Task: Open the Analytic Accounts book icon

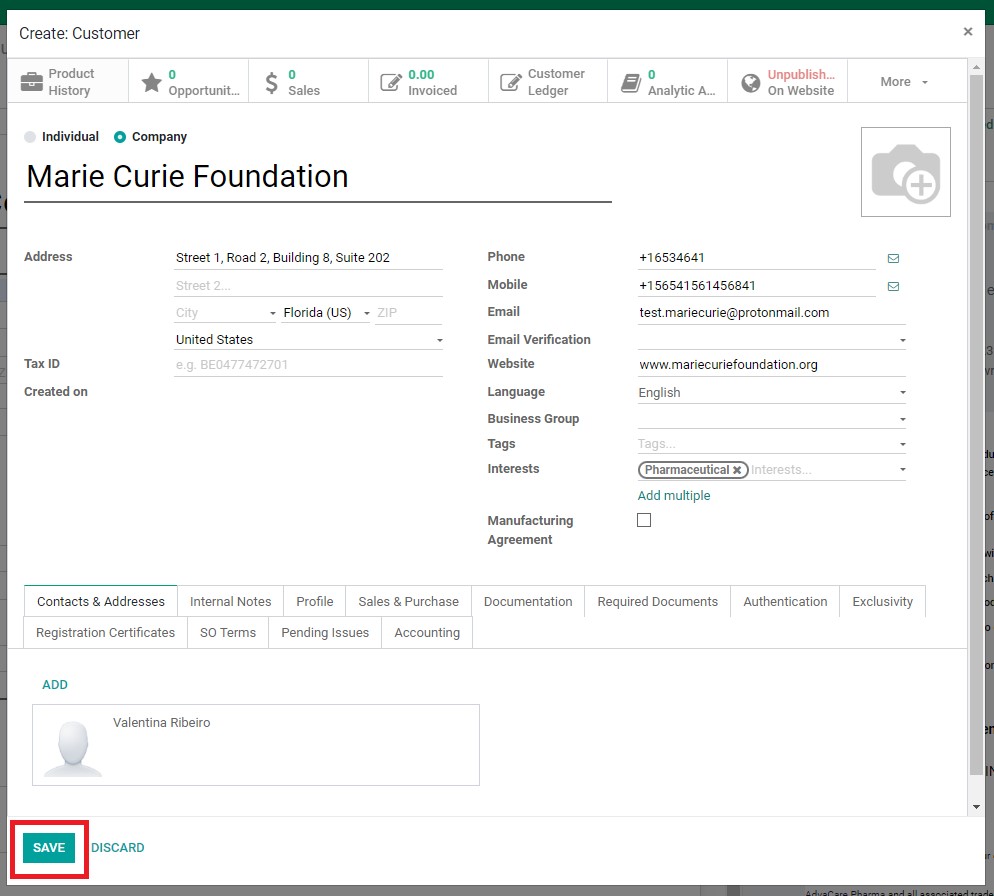Action: click(631, 82)
